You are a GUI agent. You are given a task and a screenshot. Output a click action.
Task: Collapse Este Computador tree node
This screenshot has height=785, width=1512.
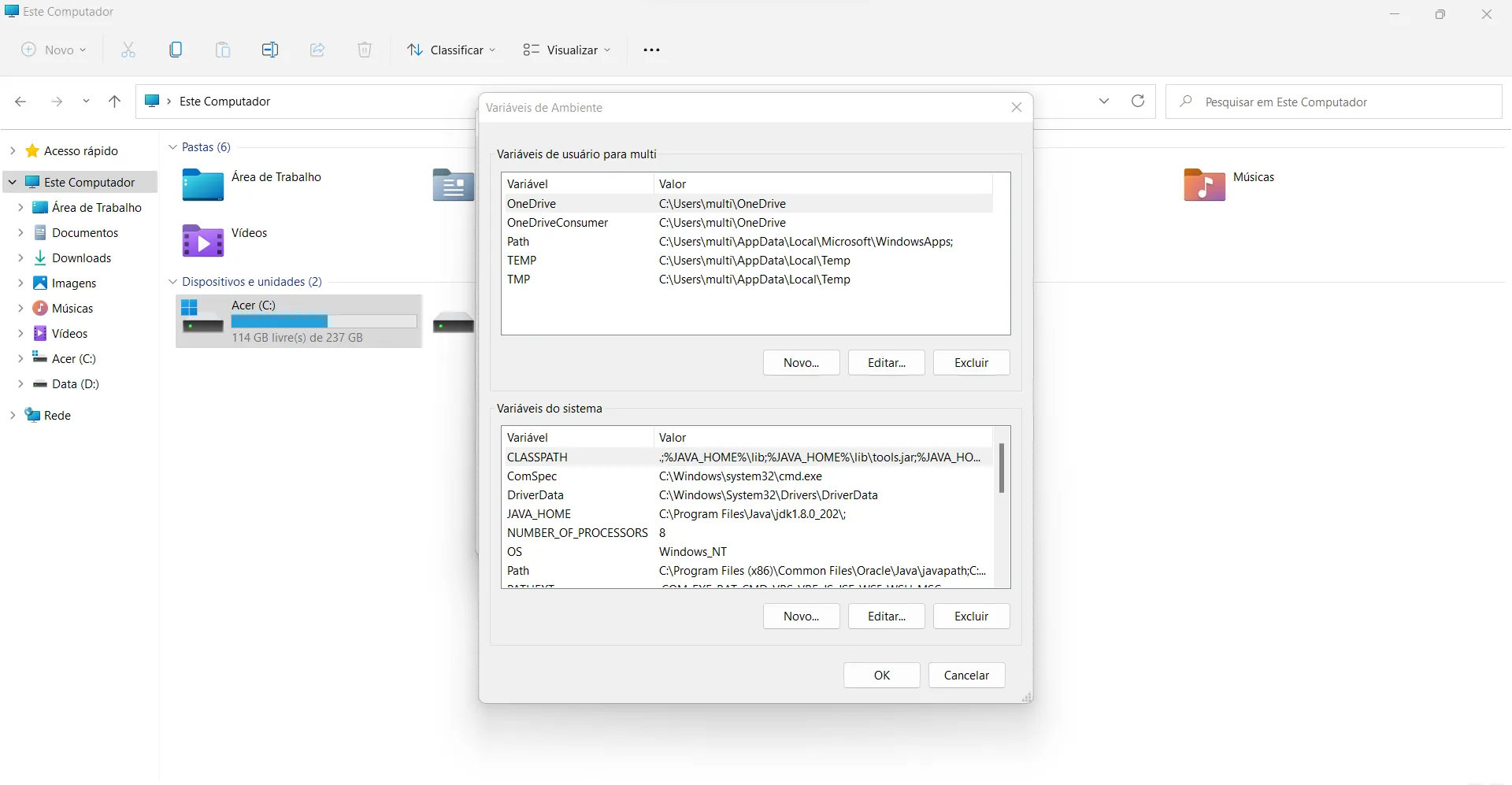(13, 182)
